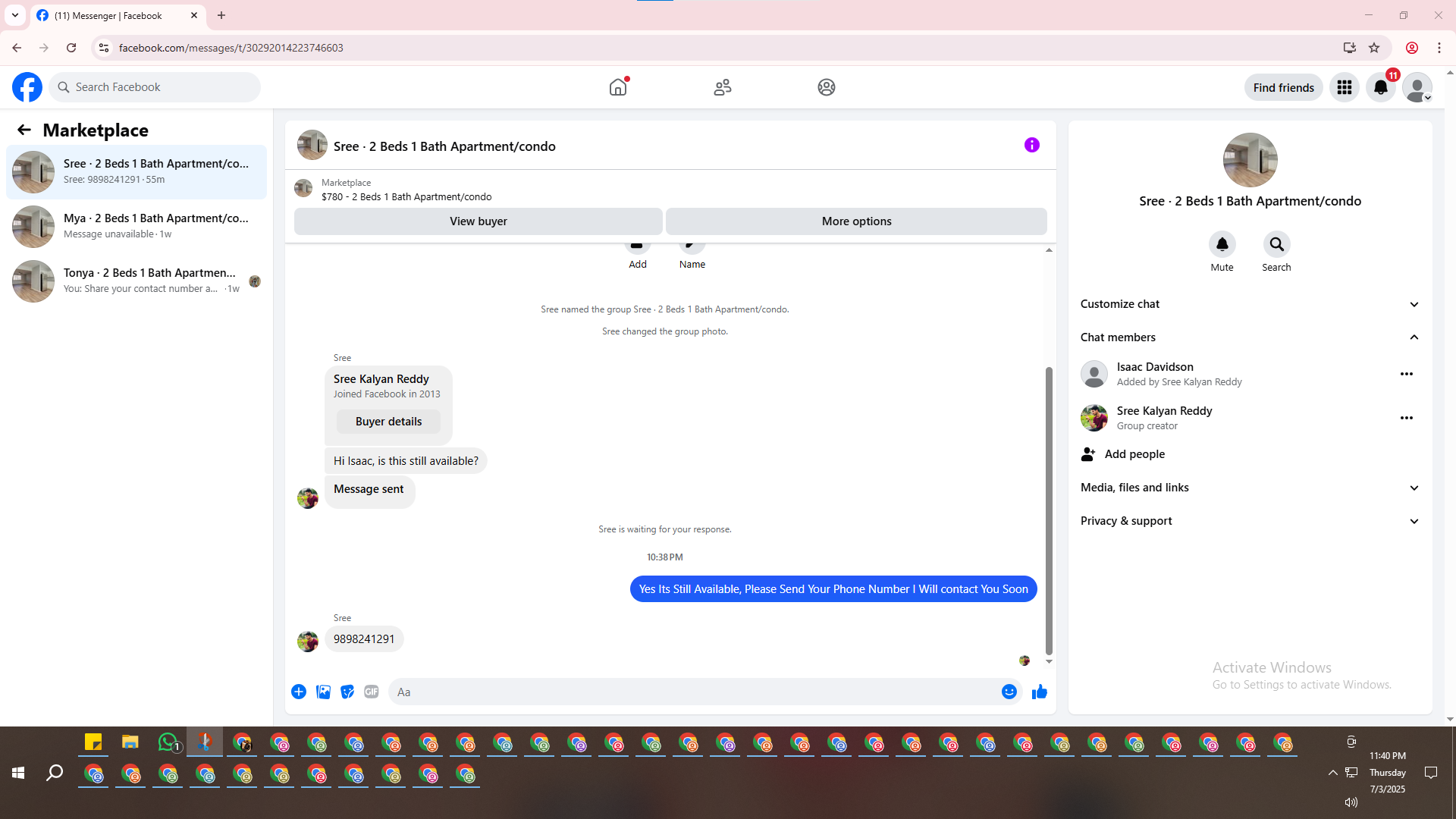The width and height of the screenshot is (1456, 819).
Task: Open the notifications bell icon
Action: [1380, 88]
